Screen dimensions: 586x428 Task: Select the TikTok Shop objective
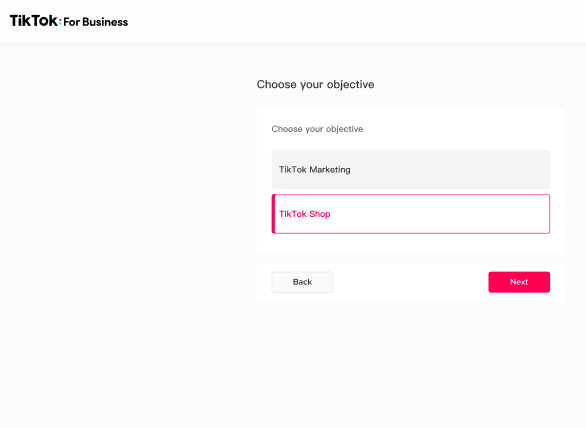(410, 214)
